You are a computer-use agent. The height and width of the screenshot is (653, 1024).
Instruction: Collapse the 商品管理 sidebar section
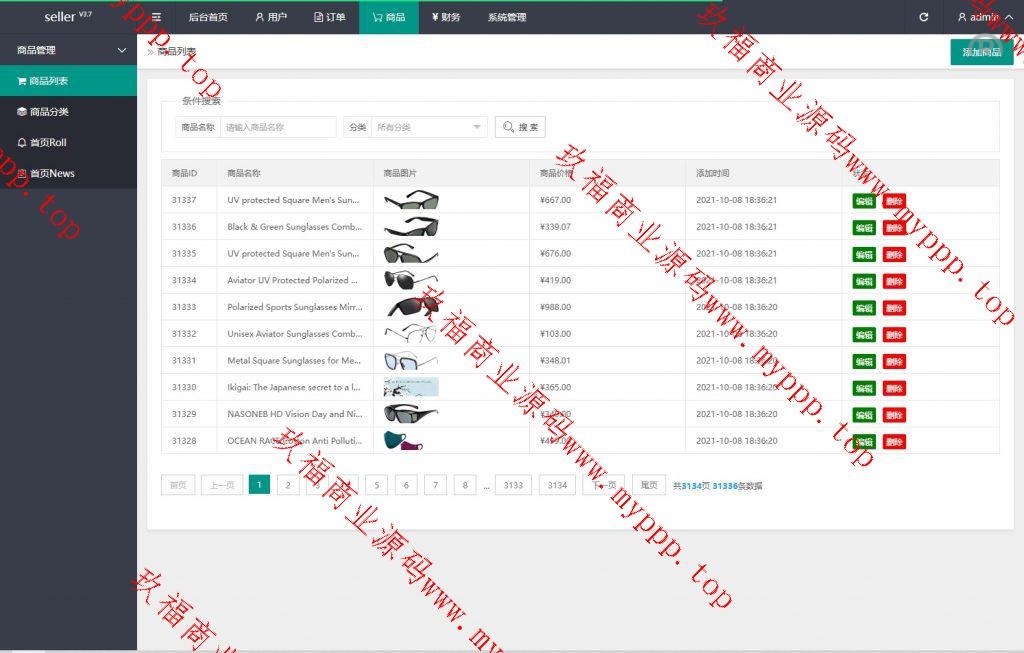[x=68, y=50]
